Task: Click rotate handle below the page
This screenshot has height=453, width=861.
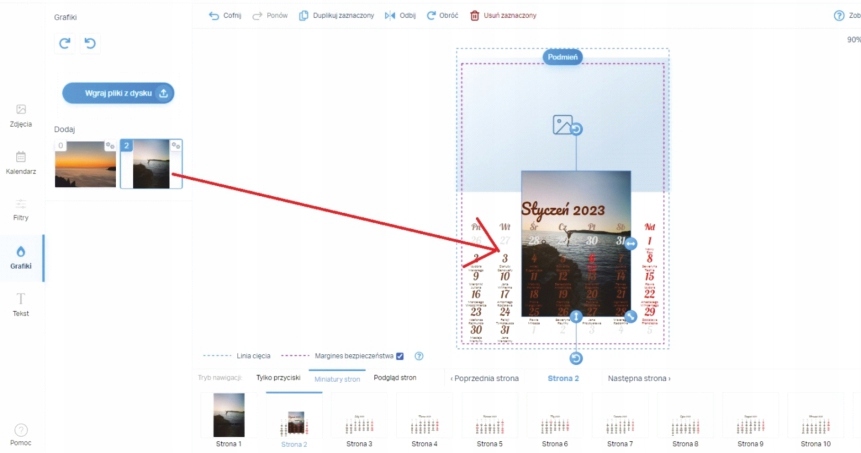Action: (575, 358)
